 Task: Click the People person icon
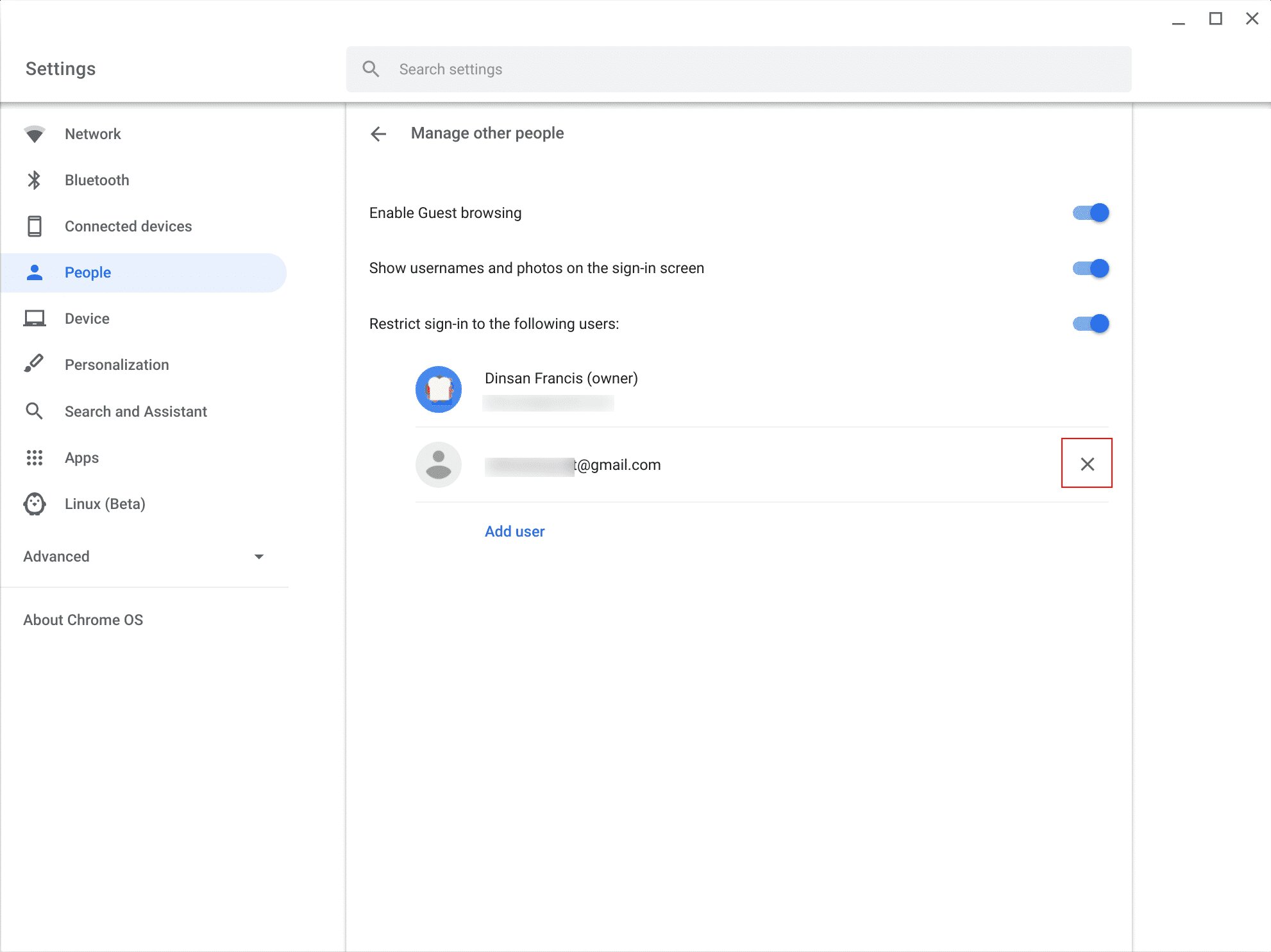(35, 272)
